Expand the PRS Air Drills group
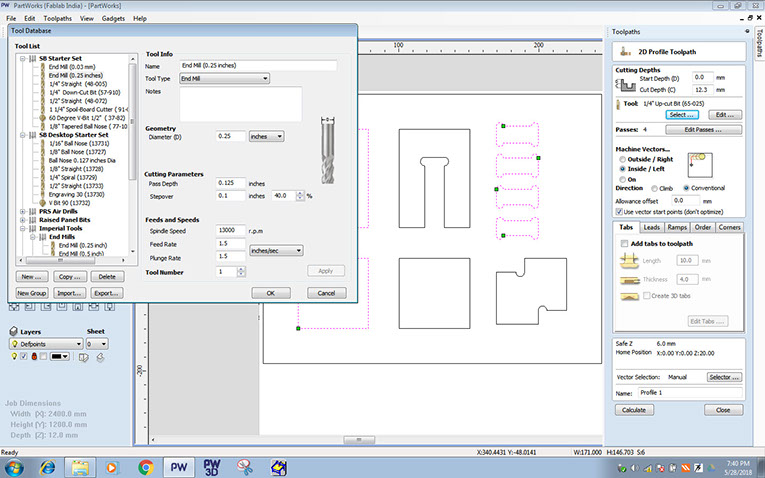Image resolution: width=765 pixels, height=478 pixels. (x=22, y=212)
